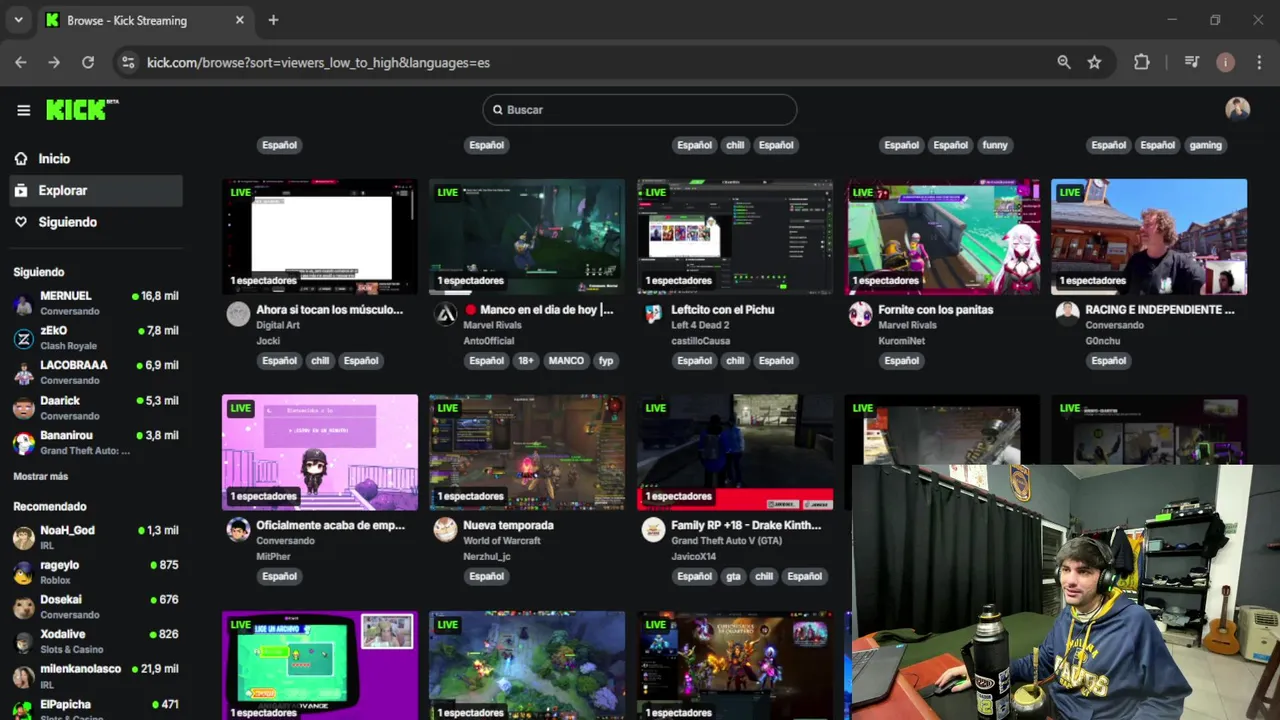Open MERNUEL channel avatar in sidebar
The image size is (1280, 720).
pyautogui.click(x=23, y=303)
